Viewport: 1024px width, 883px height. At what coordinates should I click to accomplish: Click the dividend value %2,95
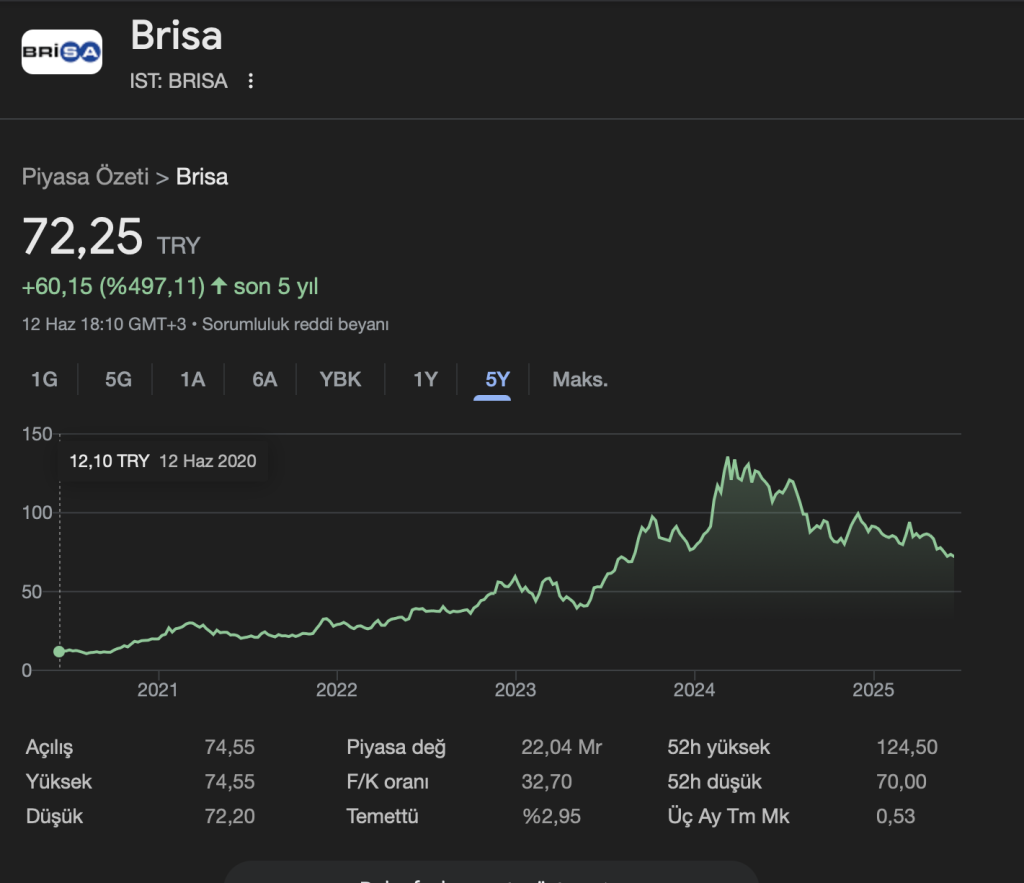[x=551, y=816]
